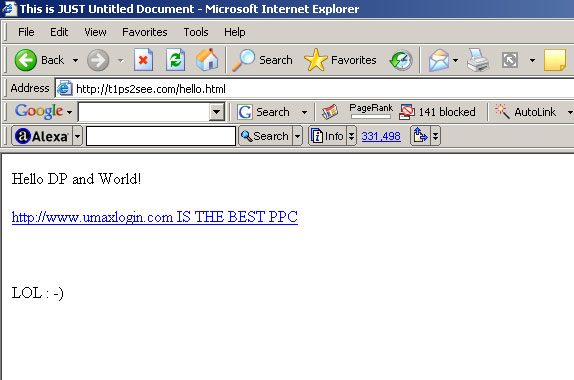Click the grey Forward arrow button

[98, 60]
